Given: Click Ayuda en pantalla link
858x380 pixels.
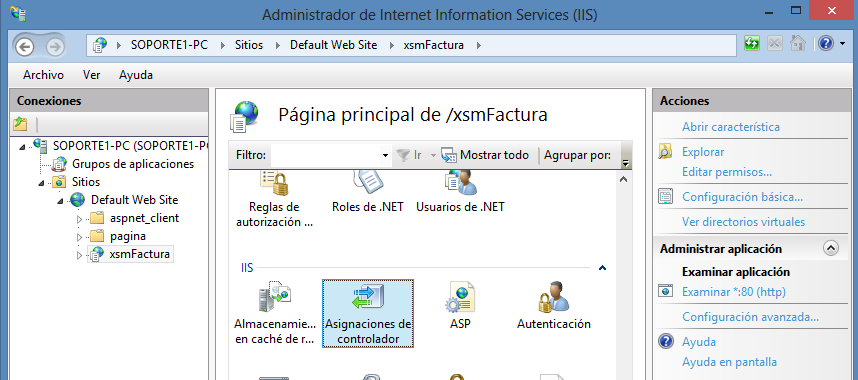Looking at the screenshot, I should 729,362.
